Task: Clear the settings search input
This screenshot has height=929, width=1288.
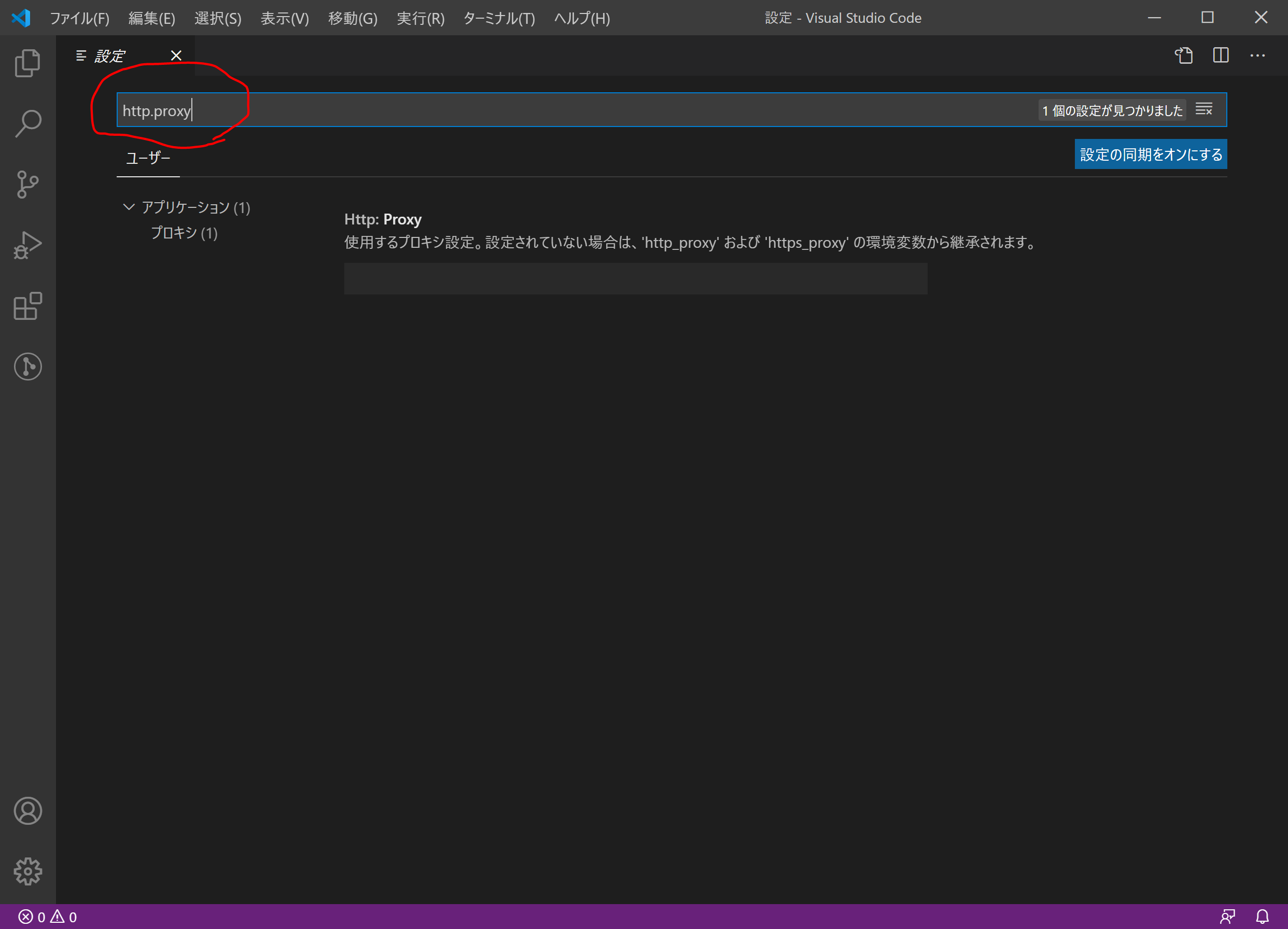Action: tap(1203, 109)
